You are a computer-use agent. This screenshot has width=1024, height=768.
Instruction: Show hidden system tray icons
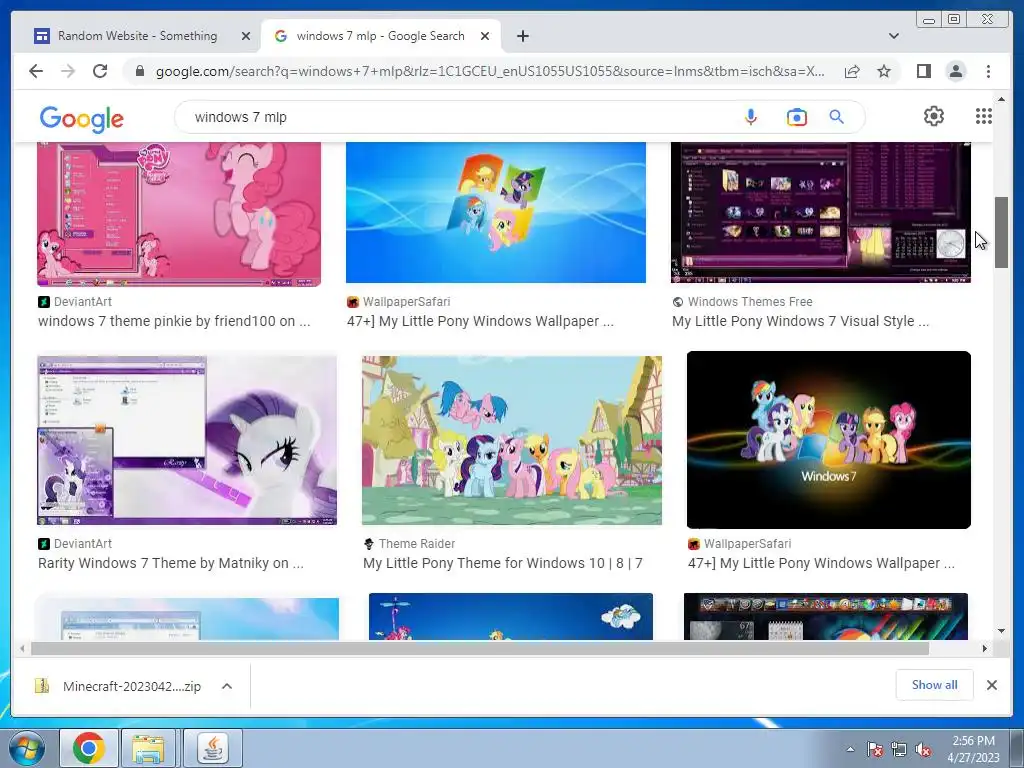850,749
